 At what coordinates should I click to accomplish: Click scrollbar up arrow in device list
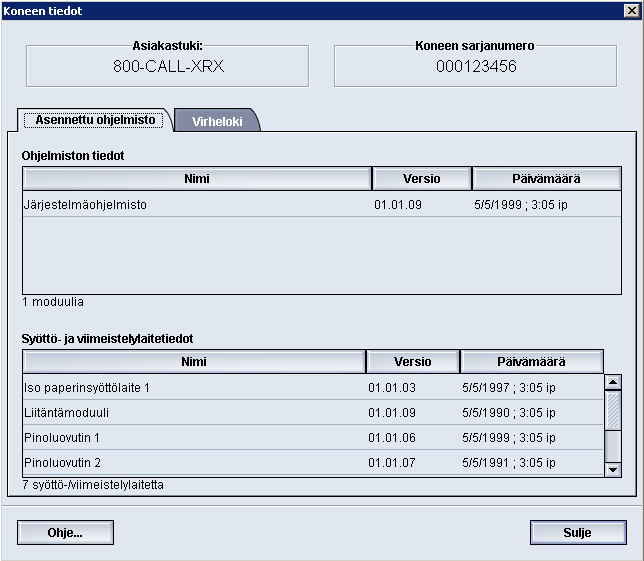tap(613, 382)
